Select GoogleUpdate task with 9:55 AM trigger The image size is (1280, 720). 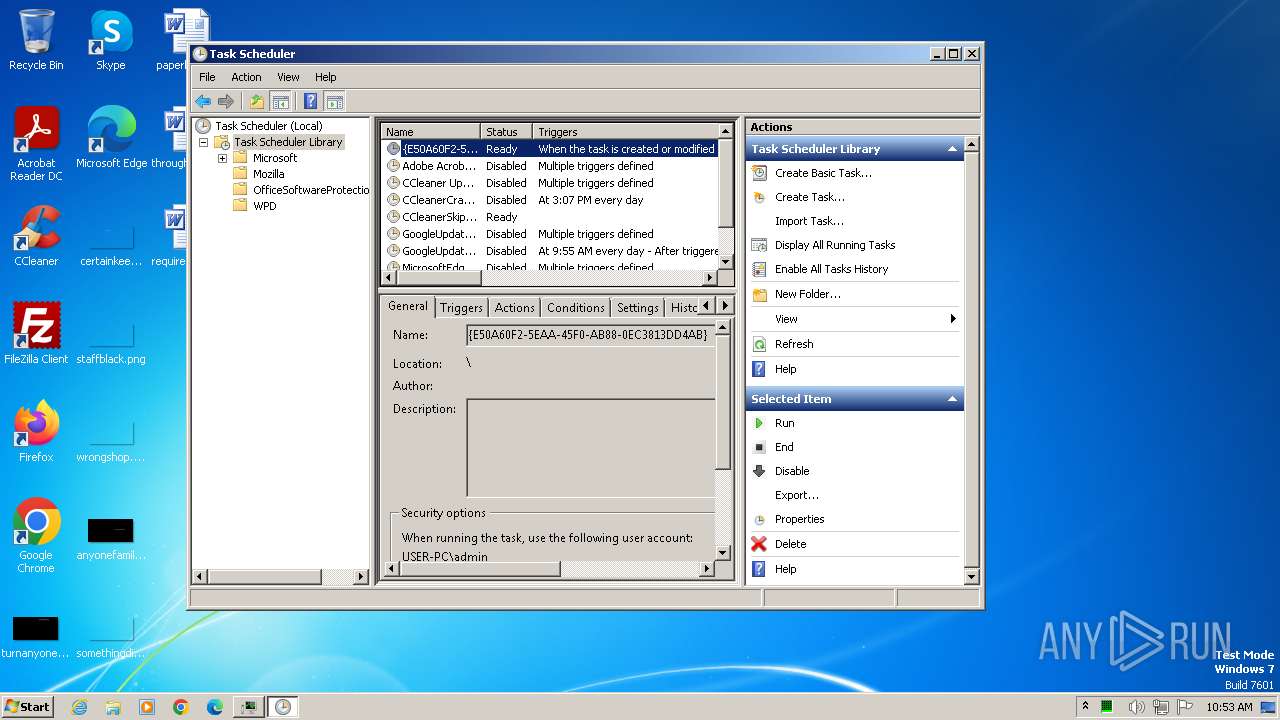click(551, 251)
